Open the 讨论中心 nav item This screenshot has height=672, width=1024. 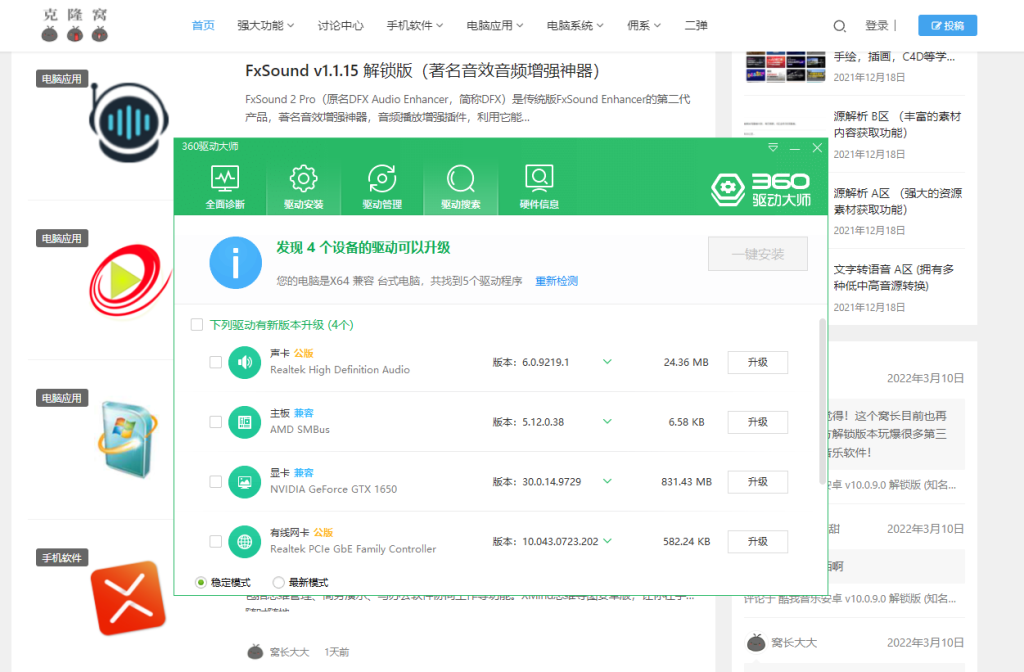340,25
